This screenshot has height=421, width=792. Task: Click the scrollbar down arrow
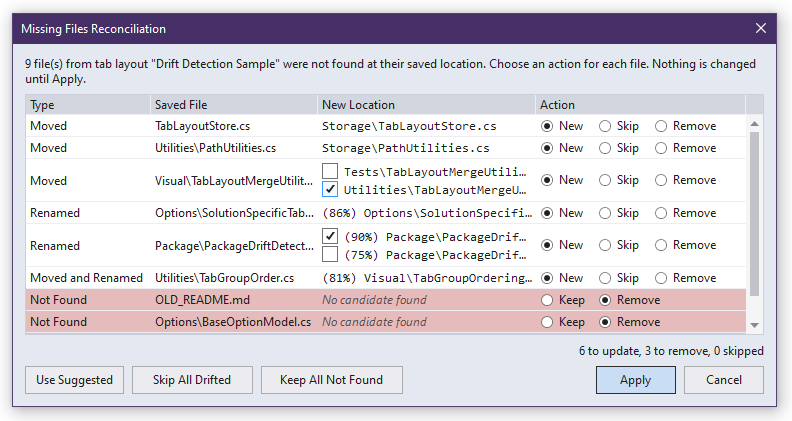point(755,325)
